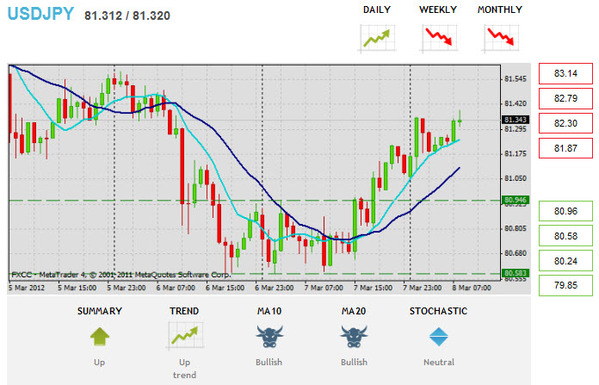This screenshot has height=385, width=599.
Task: Click the 'Bullish' text under MA10
Action: pos(269,362)
